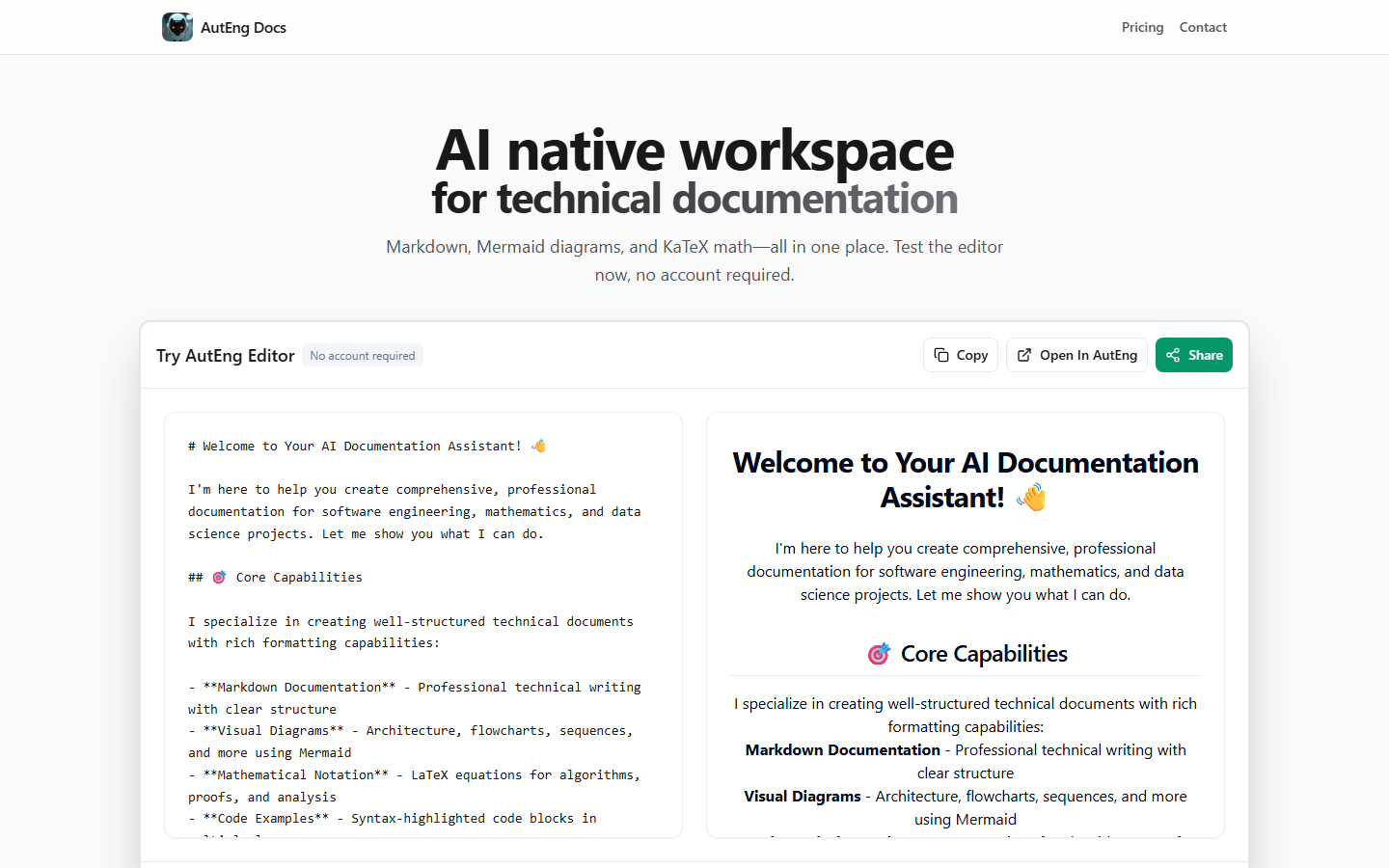Click the dart emoji beside Core Capabilities in preview
Screen dimensions: 1389x868
pos(879,653)
